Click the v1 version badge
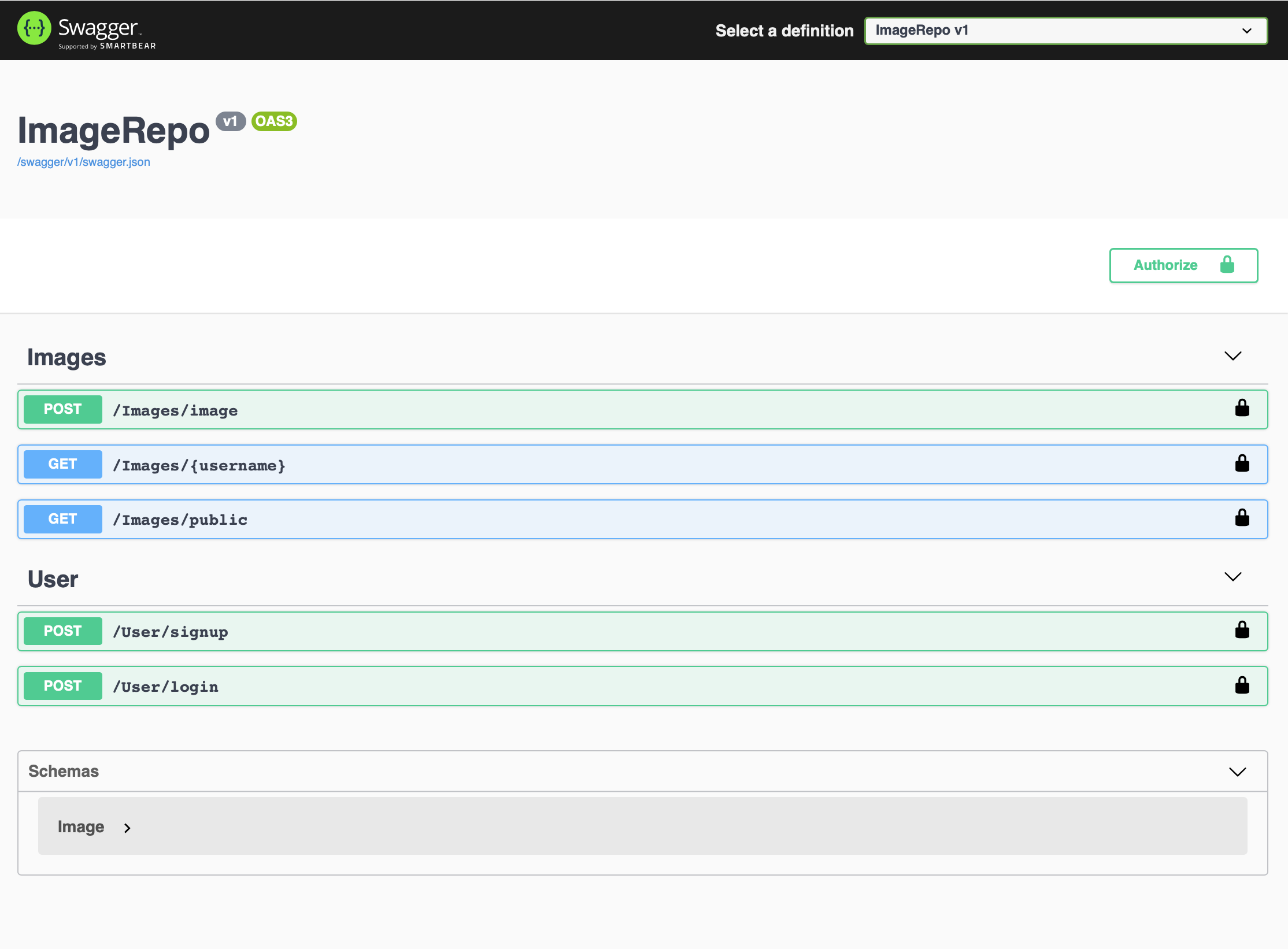The height and width of the screenshot is (949, 1288). (x=230, y=121)
